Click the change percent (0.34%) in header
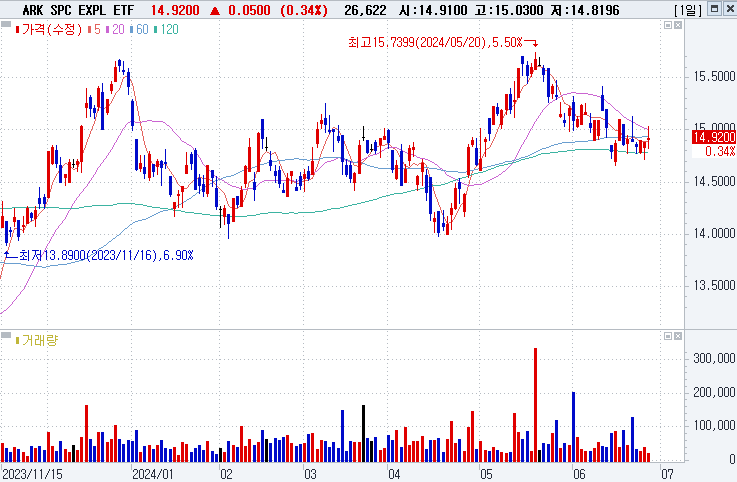Screen dimensions: 737x482 [304, 10]
